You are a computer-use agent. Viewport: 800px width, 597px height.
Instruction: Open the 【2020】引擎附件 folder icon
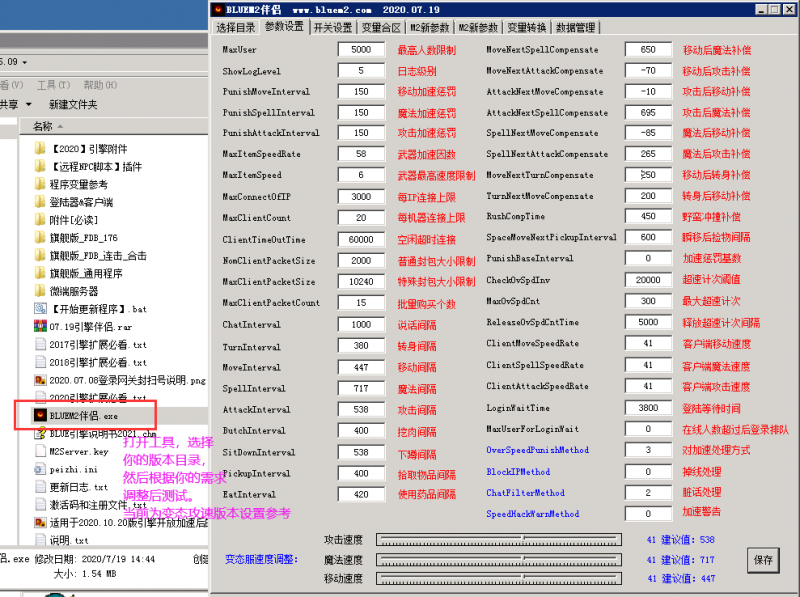click(x=40, y=148)
